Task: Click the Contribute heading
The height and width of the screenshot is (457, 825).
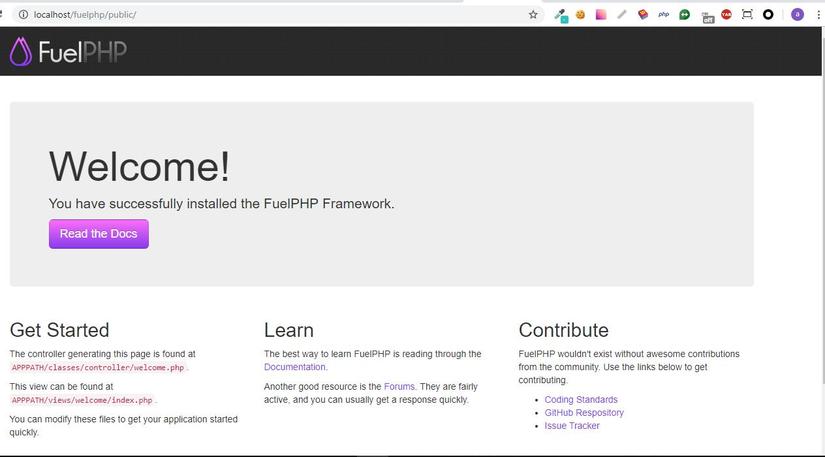Action: tap(564, 330)
